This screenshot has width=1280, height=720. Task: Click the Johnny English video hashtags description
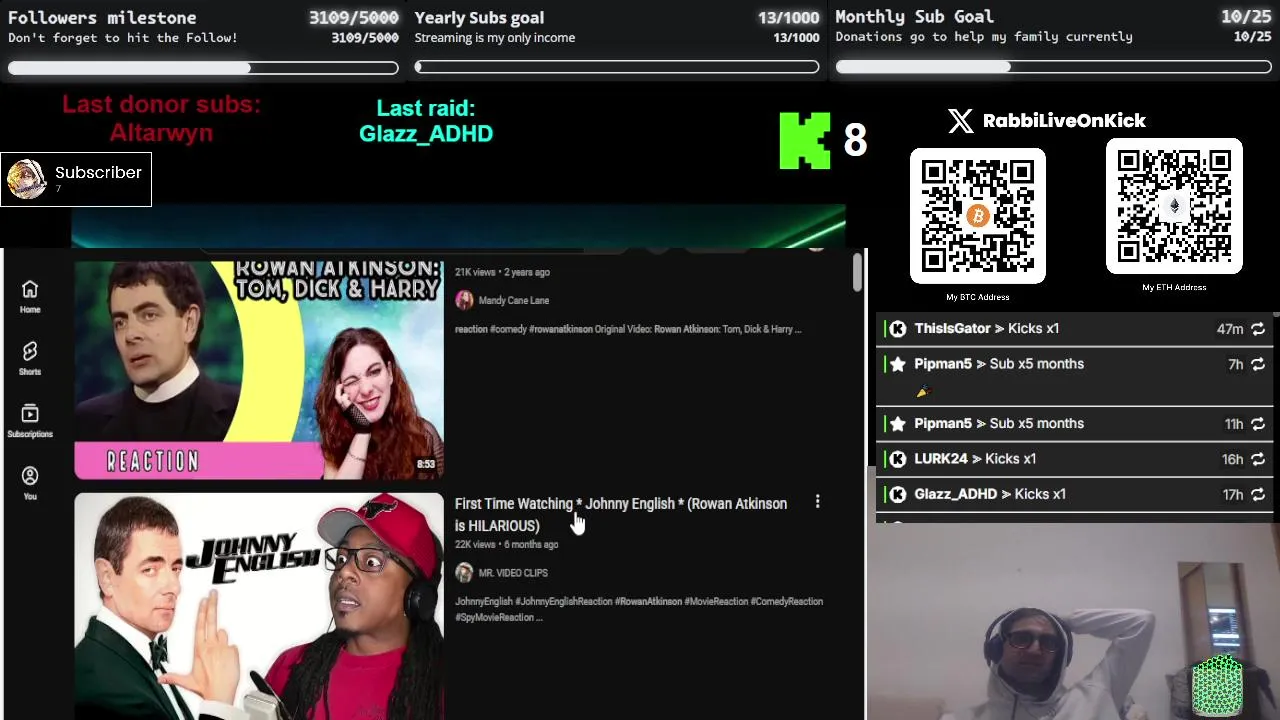(x=639, y=609)
